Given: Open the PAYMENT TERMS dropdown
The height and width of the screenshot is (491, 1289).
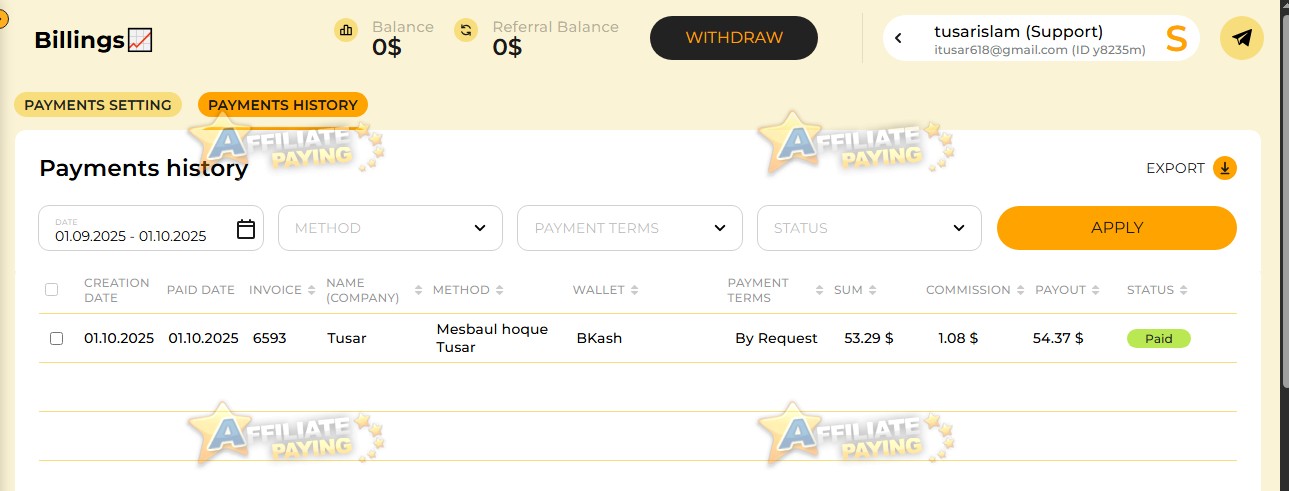Looking at the screenshot, I should (630, 228).
